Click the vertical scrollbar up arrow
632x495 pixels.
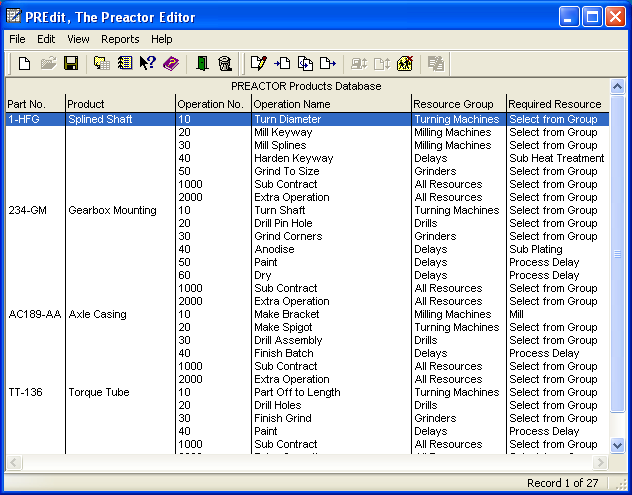(x=617, y=86)
